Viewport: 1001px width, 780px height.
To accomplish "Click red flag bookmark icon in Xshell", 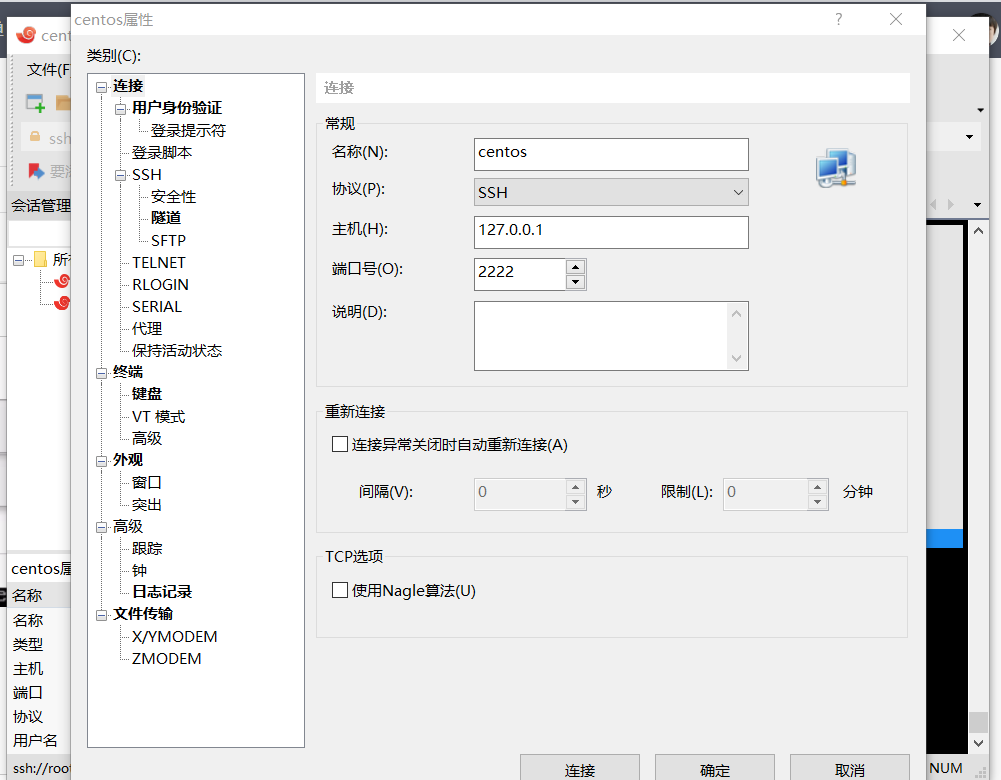I will [36, 171].
